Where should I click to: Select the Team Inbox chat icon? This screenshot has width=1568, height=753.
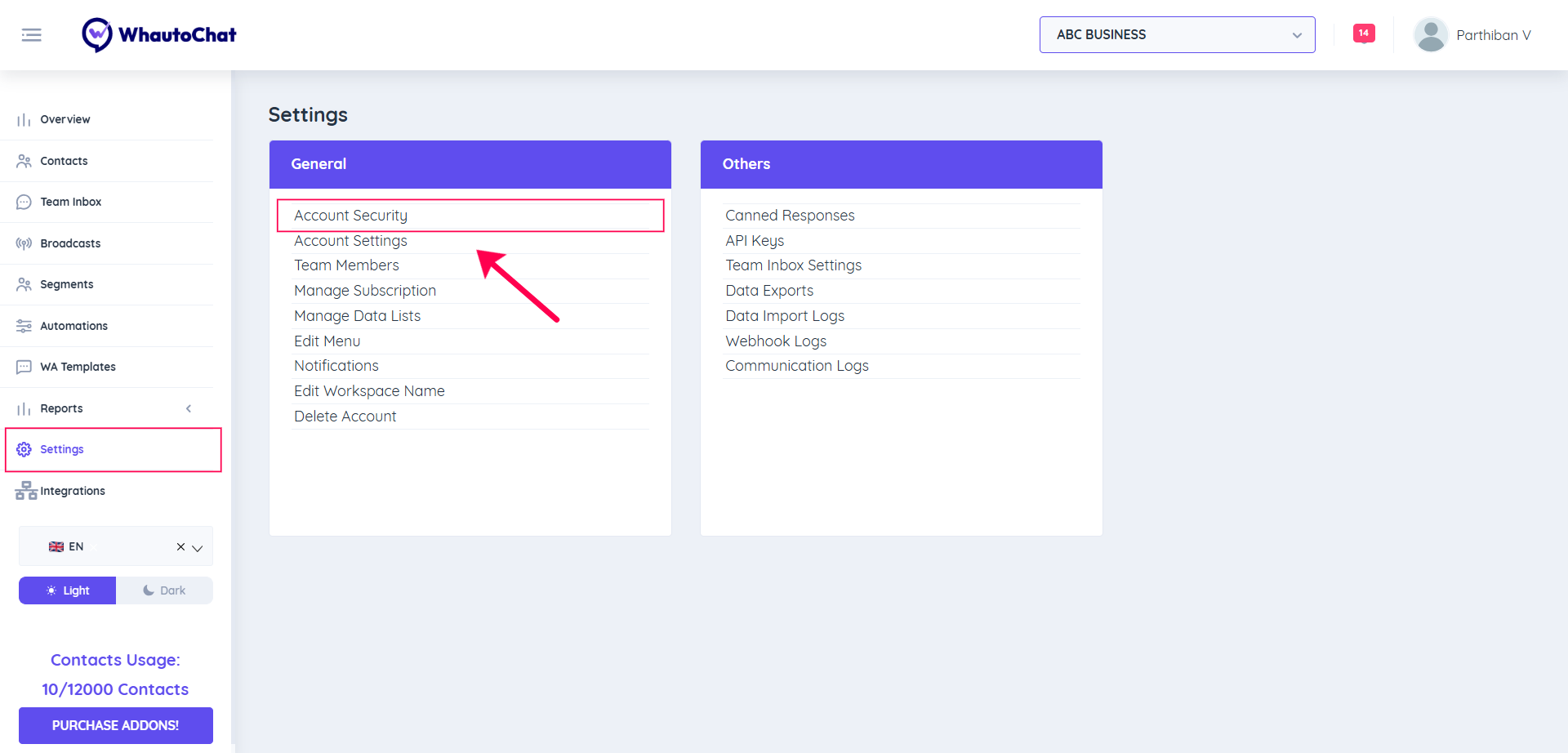24,202
